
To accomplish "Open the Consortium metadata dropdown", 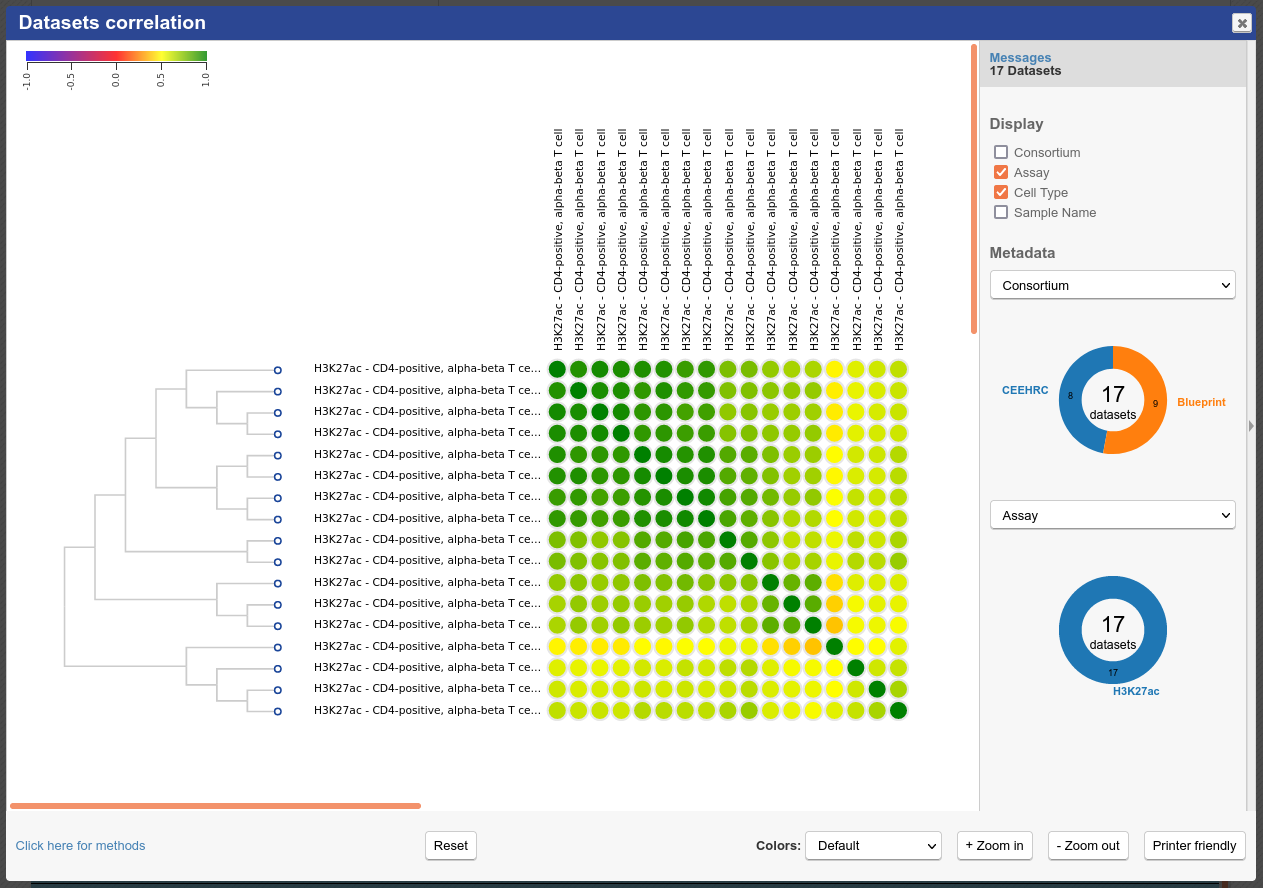I will 1112,285.
